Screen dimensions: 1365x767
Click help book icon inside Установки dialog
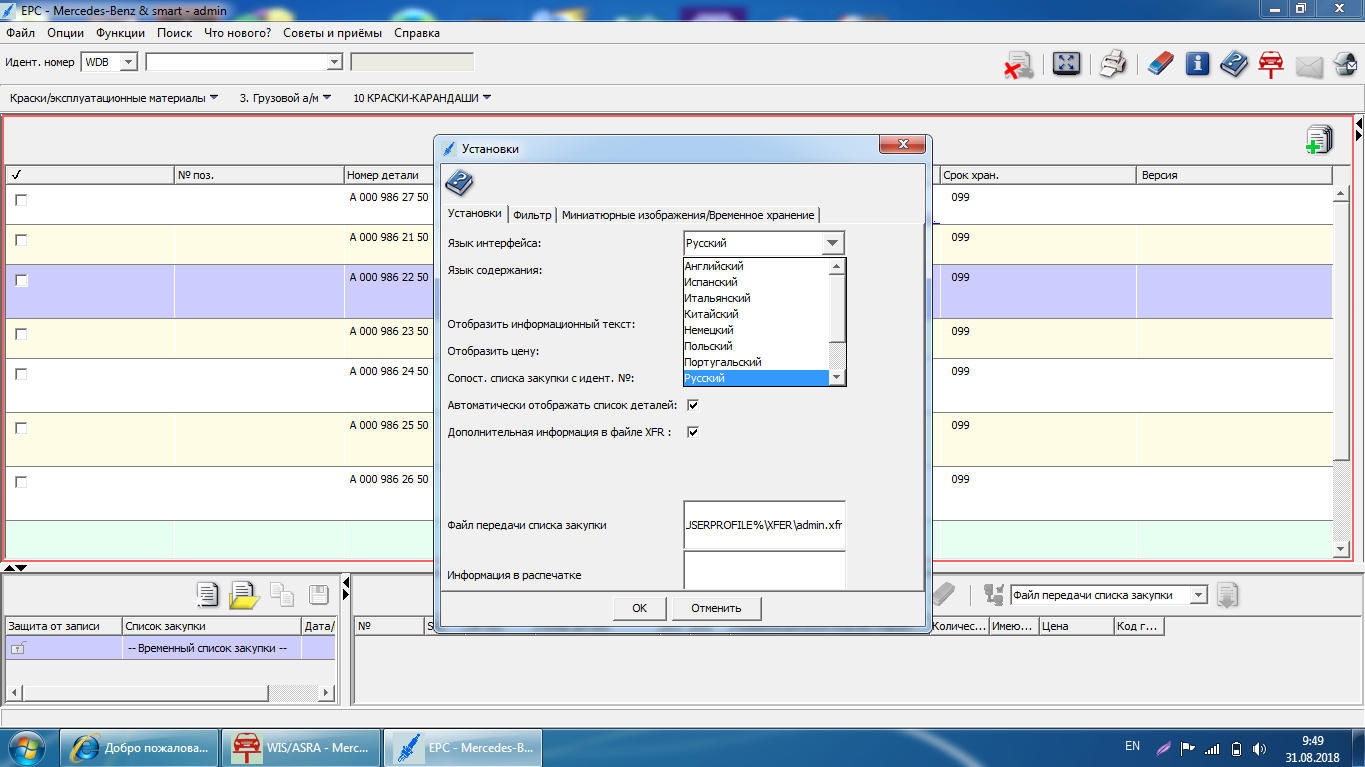click(459, 183)
